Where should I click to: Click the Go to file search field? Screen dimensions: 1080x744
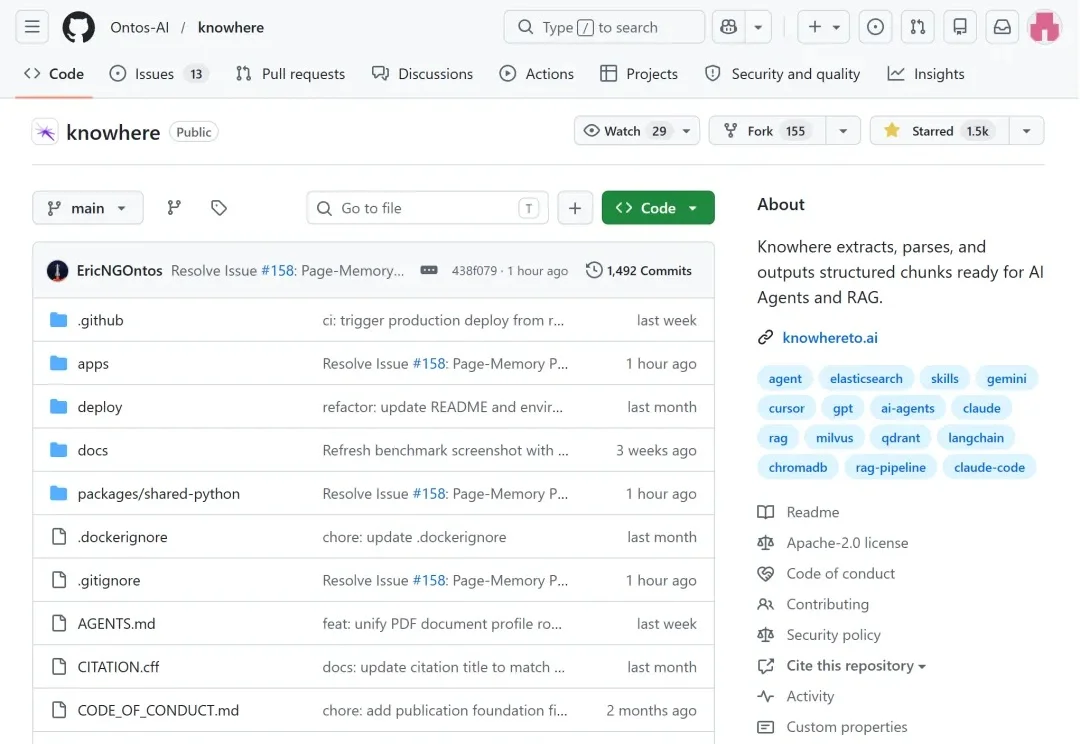pyautogui.click(x=427, y=208)
